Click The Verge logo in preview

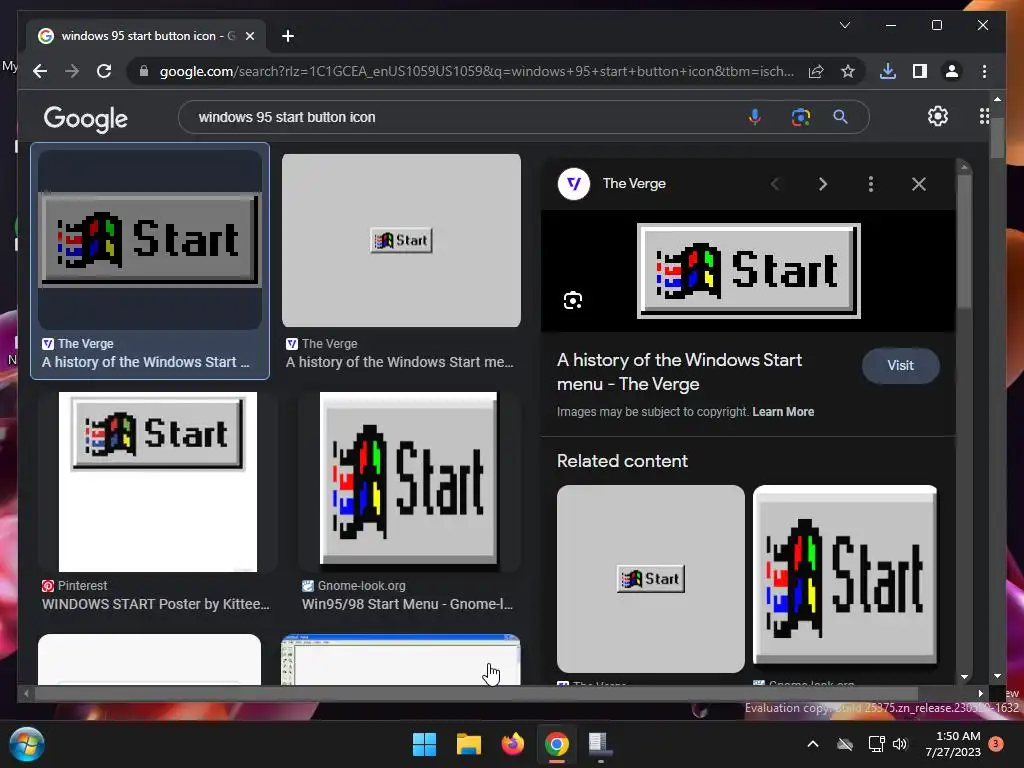(574, 184)
